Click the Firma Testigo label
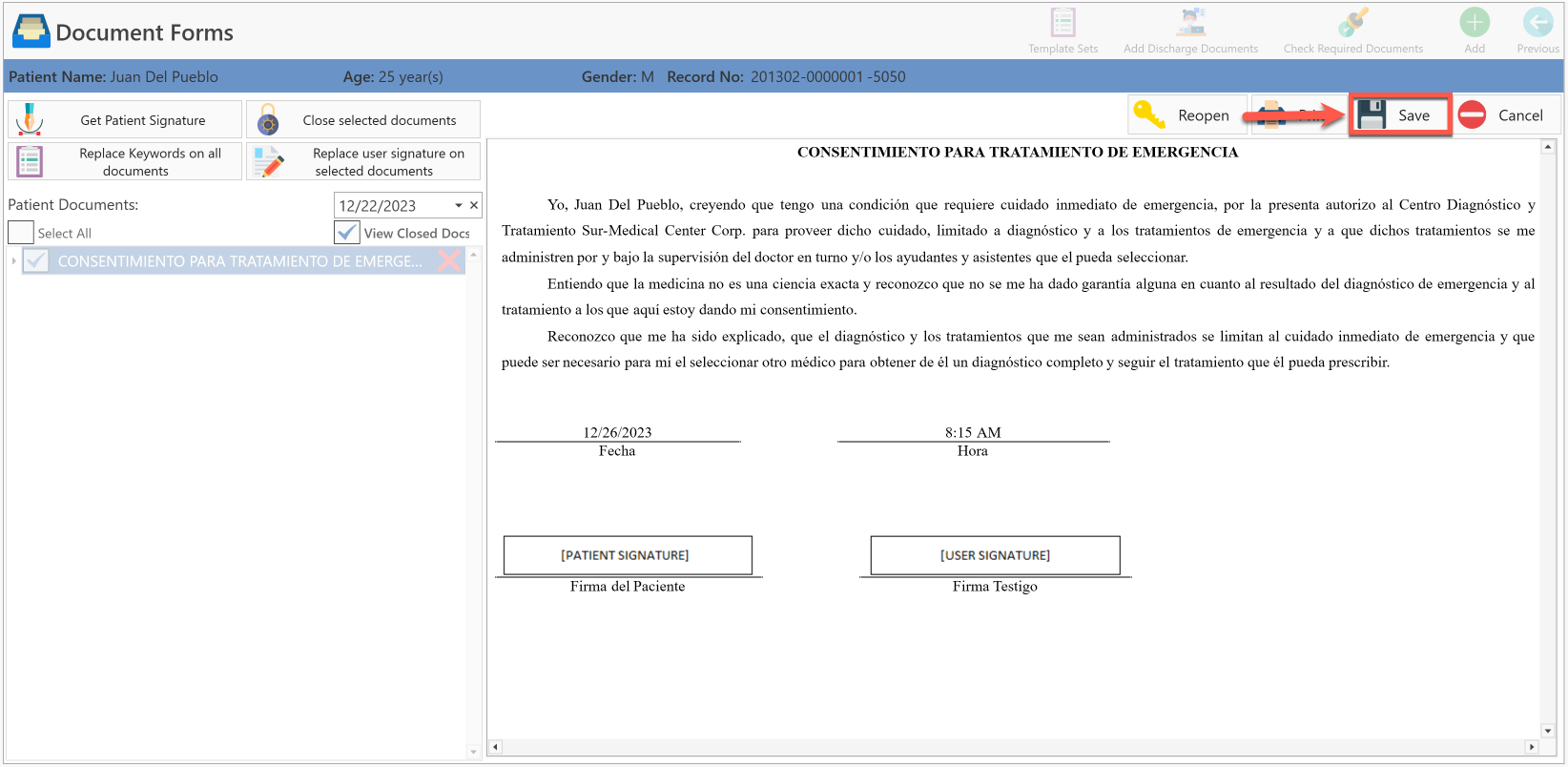The image size is (1568, 767). click(x=995, y=587)
